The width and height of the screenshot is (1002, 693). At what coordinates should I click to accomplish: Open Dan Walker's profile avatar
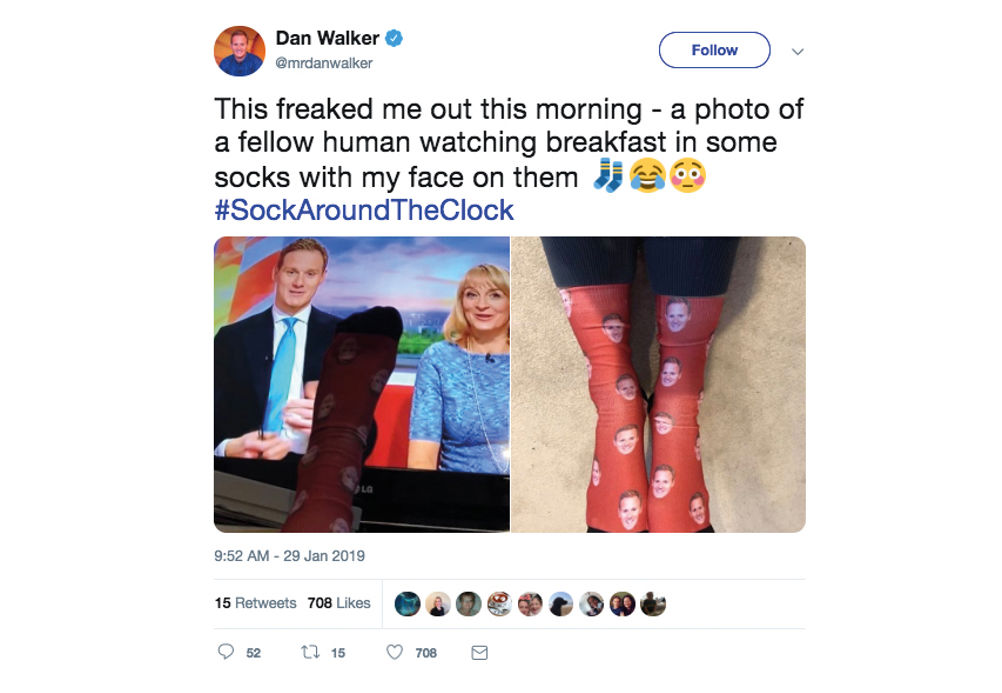click(x=240, y=51)
